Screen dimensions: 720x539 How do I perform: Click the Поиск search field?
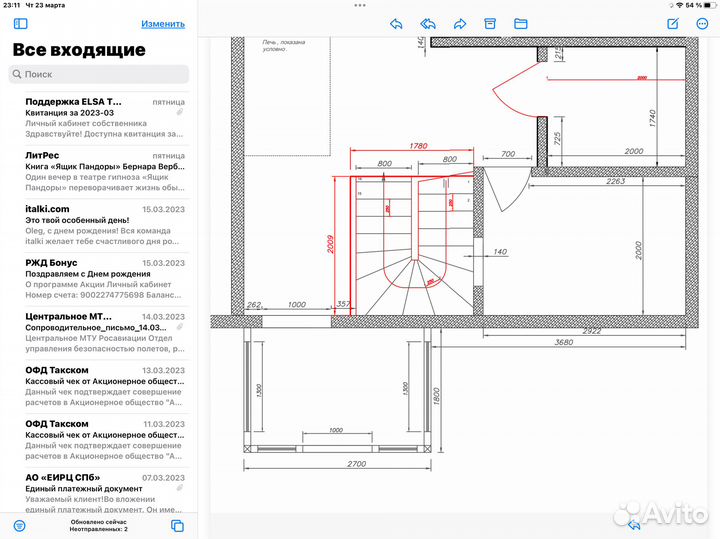98,74
